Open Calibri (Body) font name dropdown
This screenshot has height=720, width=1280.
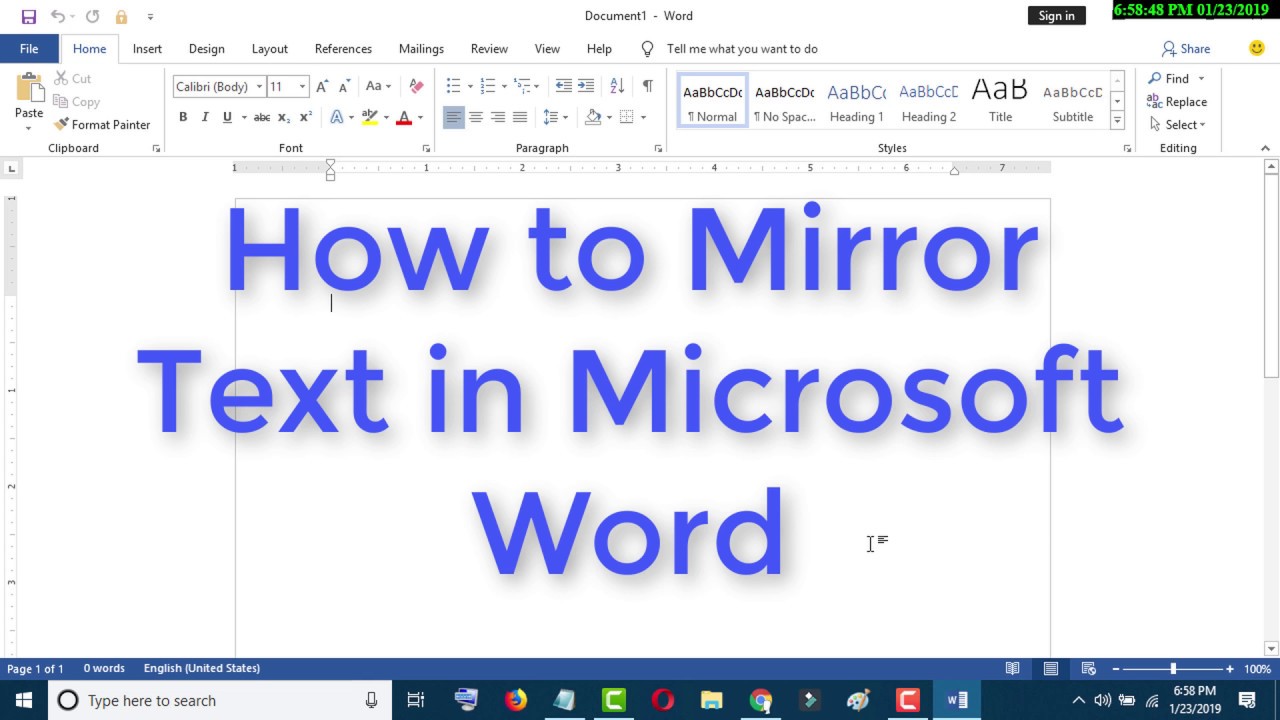(x=259, y=87)
